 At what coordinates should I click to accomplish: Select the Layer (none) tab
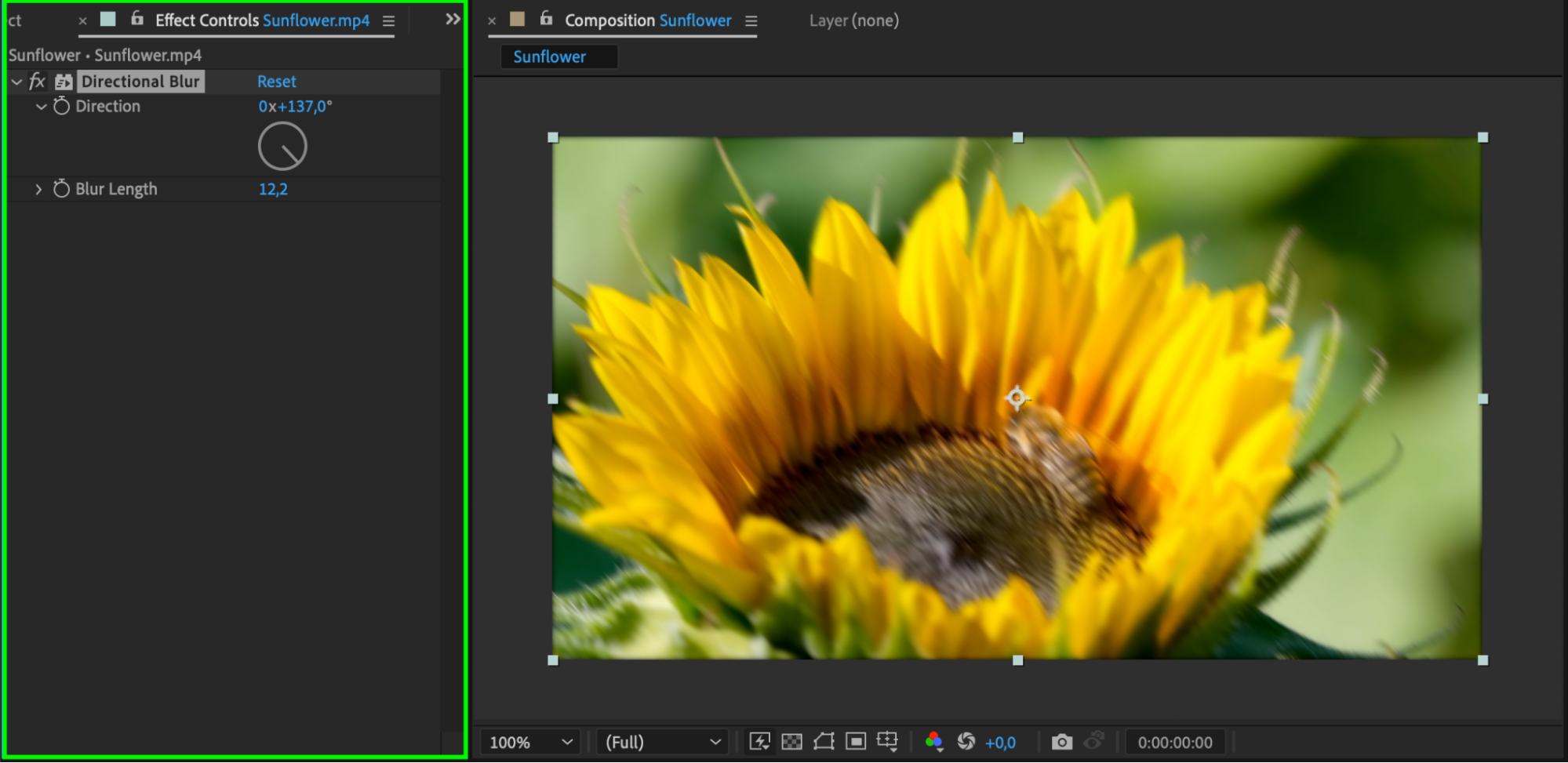point(853,20)
